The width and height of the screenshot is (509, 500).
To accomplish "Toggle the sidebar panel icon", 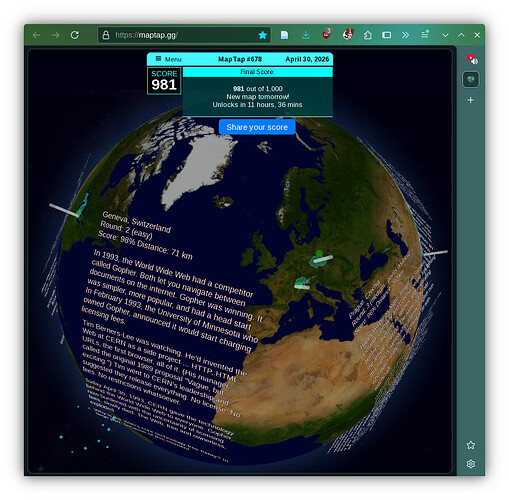I will point(387,35).
